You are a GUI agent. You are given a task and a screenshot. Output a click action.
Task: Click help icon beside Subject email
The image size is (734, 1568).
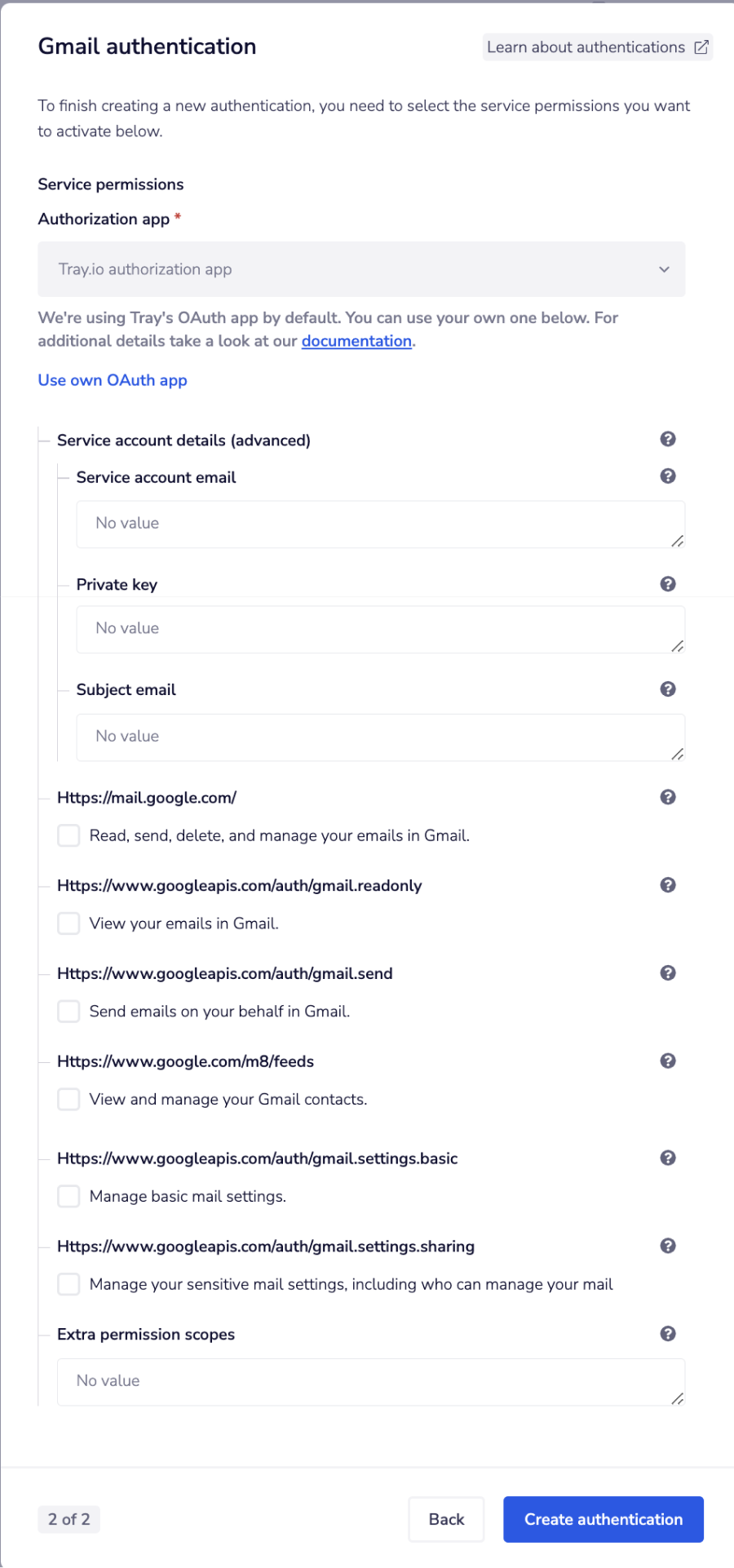[x=668, y=689]
